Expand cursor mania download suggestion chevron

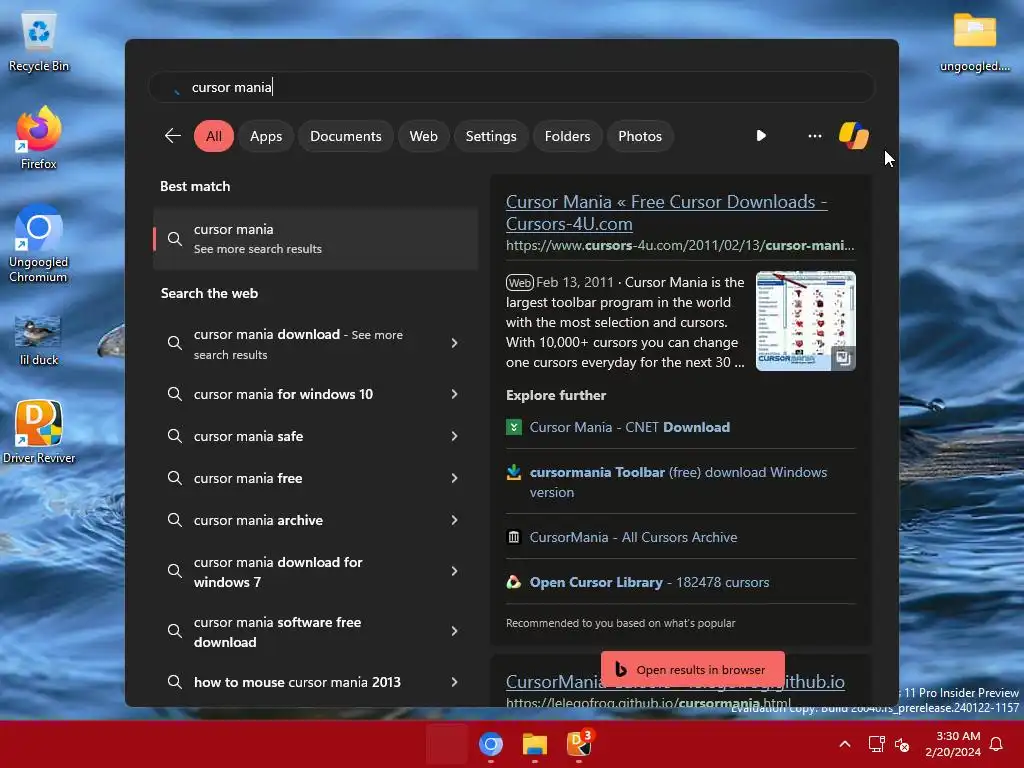coord(455,343)
